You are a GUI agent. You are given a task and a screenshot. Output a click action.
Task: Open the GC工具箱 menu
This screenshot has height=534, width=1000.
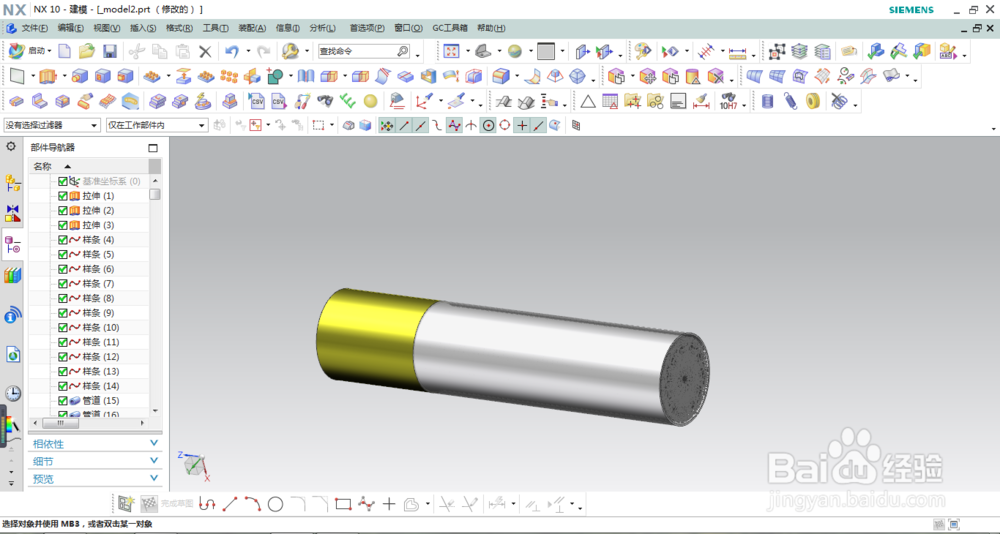450,28
